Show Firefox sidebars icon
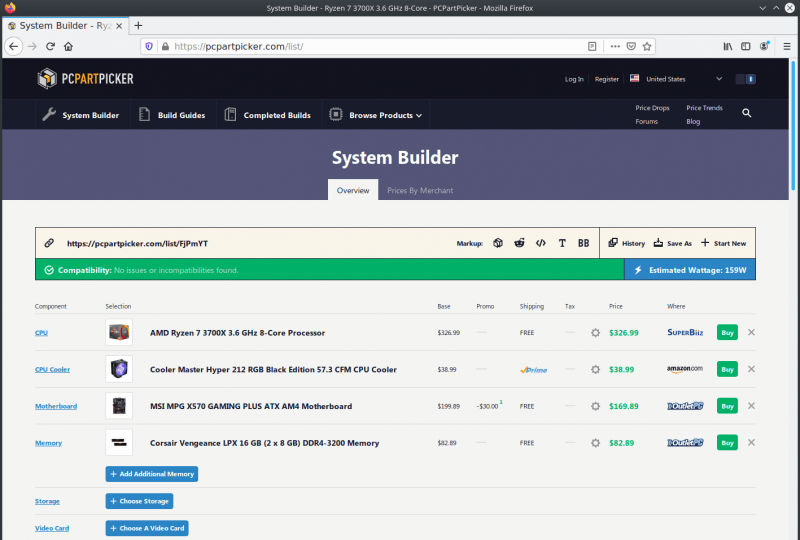The height and width of the screenshot is (540, 800). click(745, 46)
